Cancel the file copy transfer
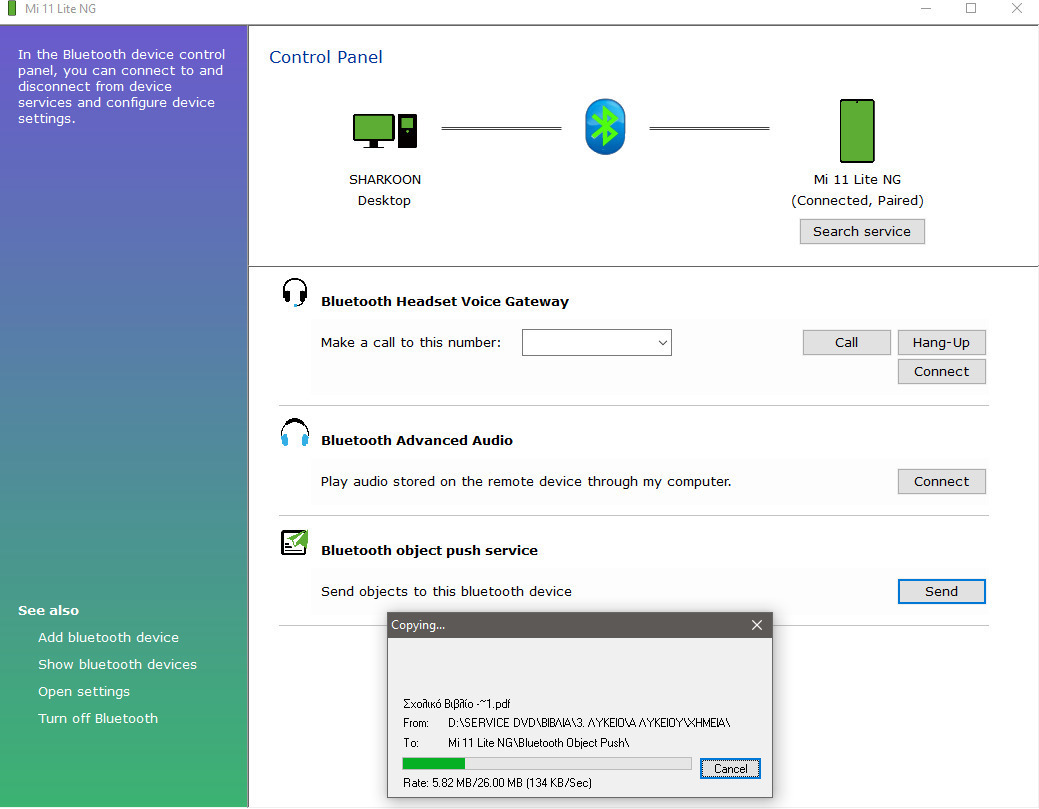 pos(730,769)
